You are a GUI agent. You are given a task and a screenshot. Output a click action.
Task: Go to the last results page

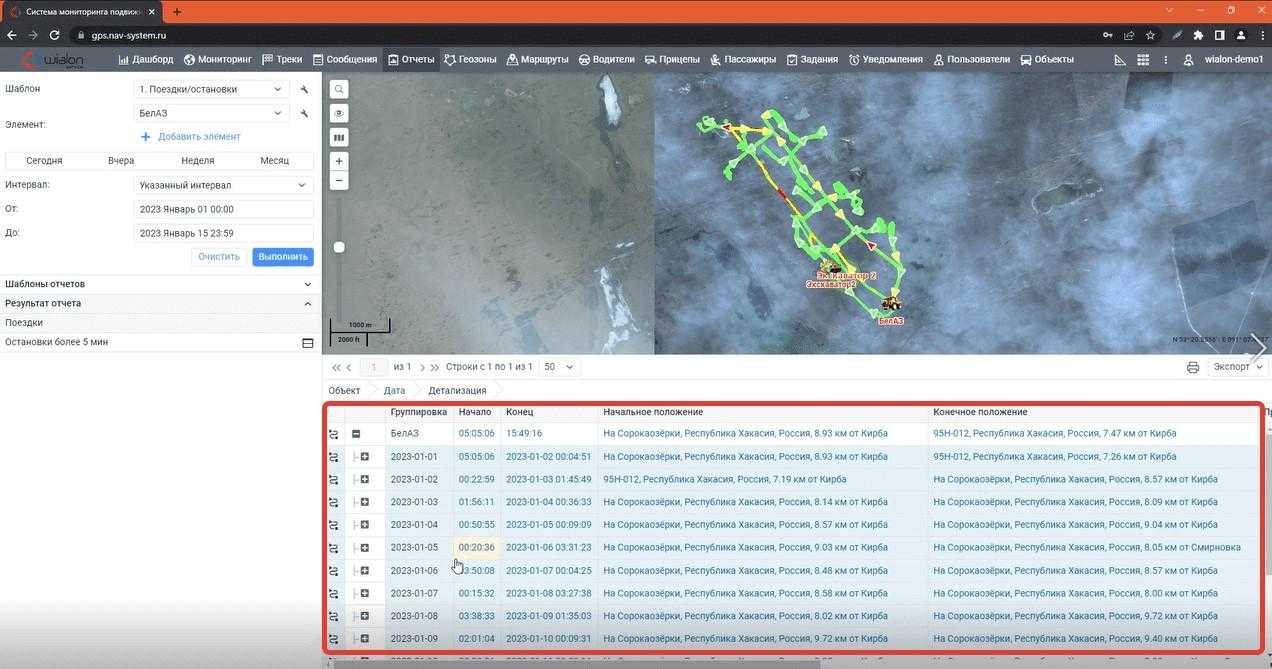[x=434, y=368]
